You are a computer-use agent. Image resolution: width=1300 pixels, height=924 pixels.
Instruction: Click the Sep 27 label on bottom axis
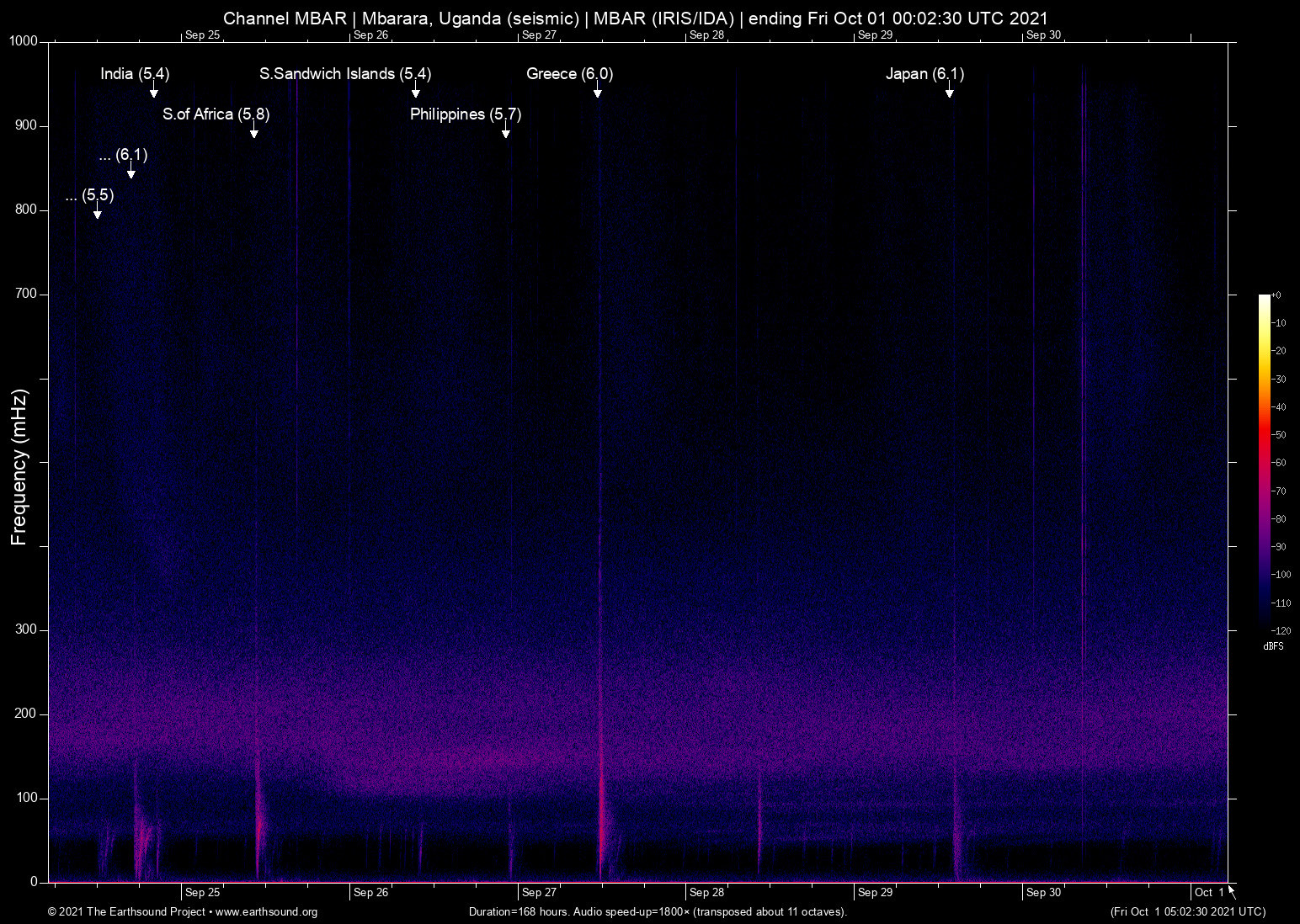tap(537, 892)
